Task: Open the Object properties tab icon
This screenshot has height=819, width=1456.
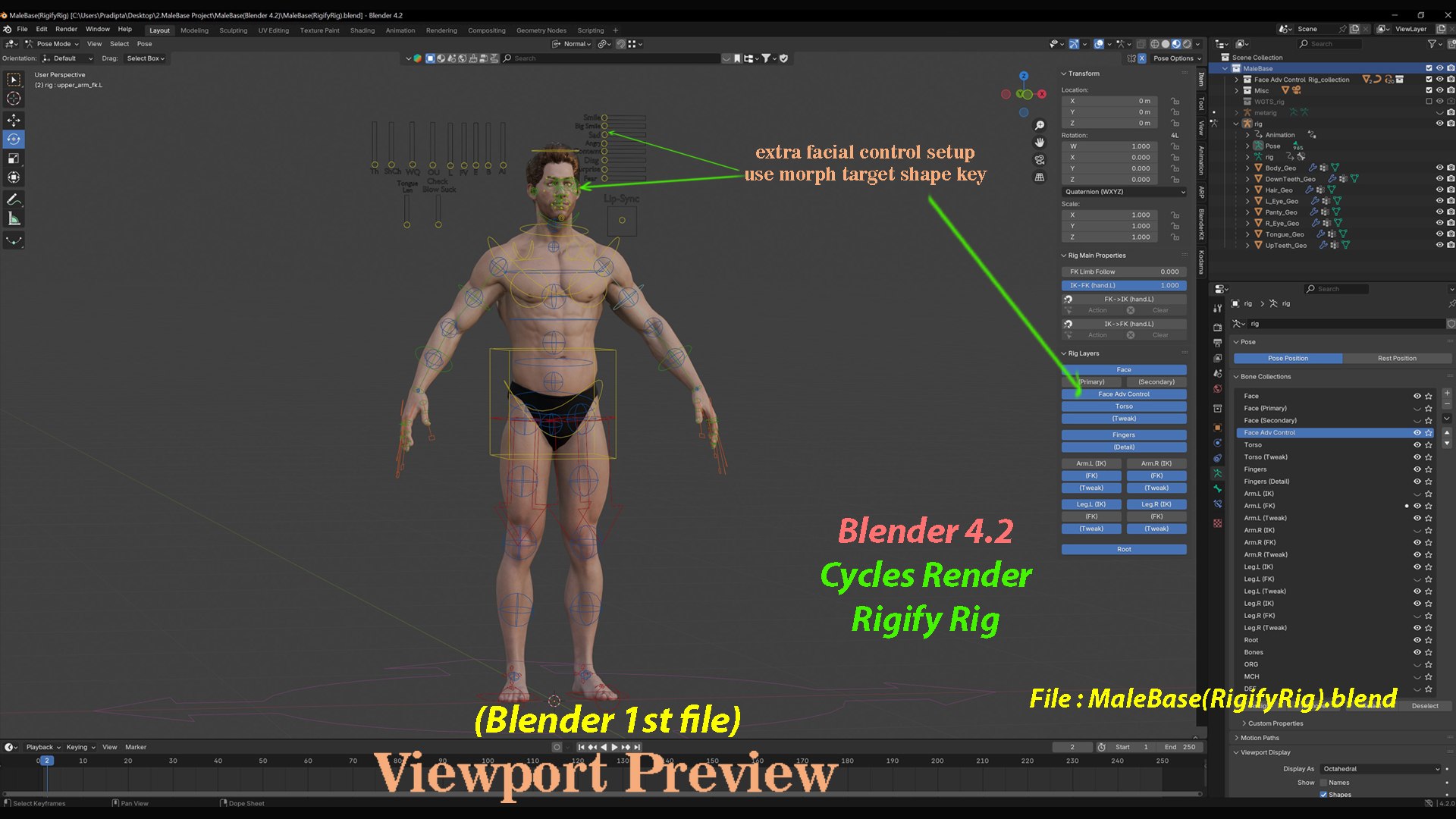Action: click(1217, 428)
